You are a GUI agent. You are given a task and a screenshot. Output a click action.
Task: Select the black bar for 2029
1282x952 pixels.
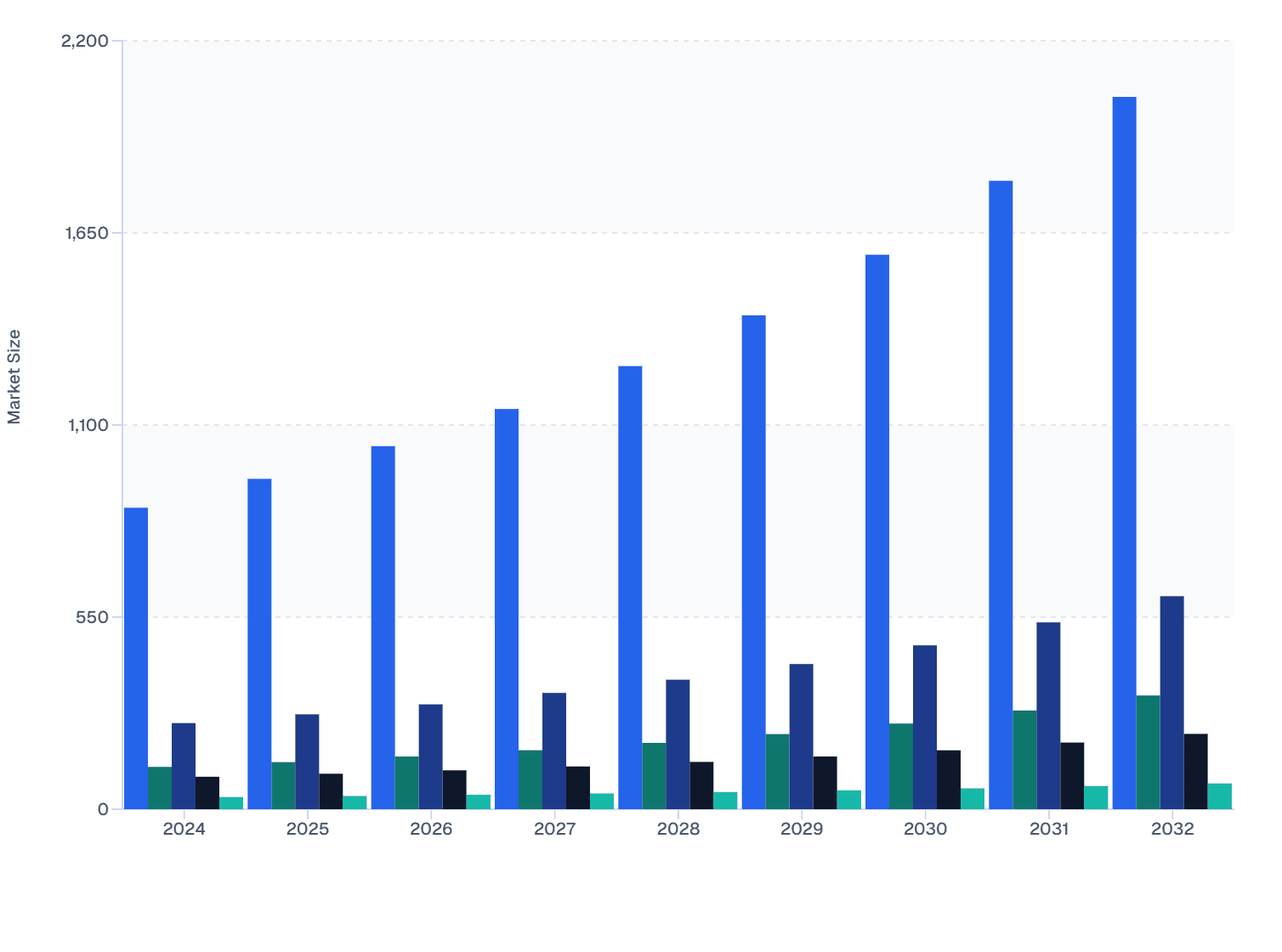click(x=825, y=782)
